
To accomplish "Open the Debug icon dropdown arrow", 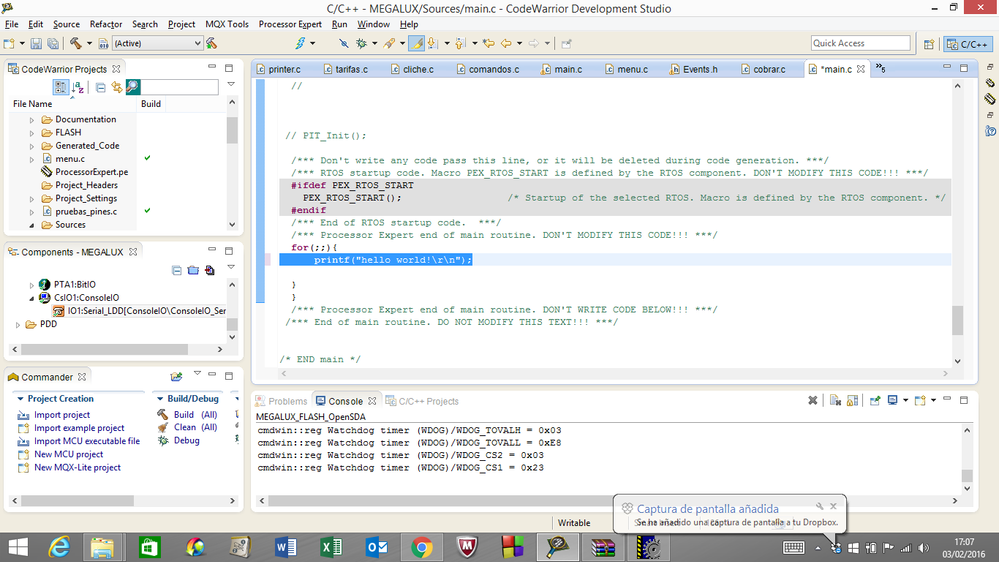I will click(374, 43).
